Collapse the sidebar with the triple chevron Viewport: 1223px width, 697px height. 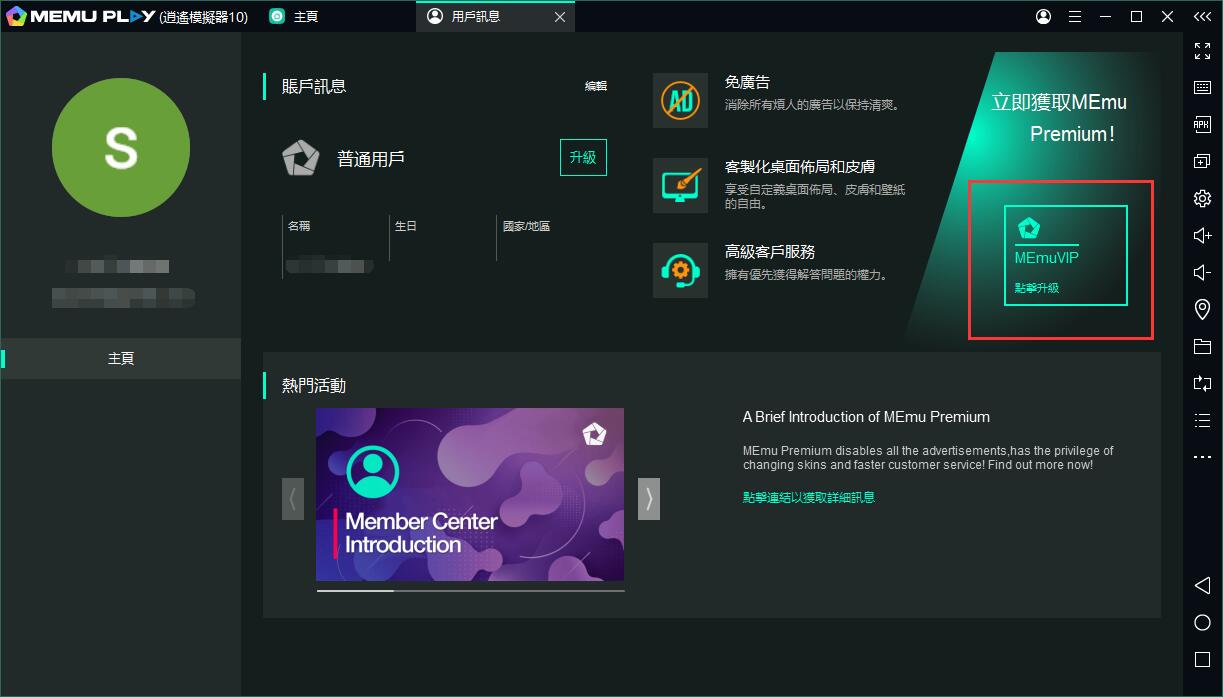pos(1202,17)
